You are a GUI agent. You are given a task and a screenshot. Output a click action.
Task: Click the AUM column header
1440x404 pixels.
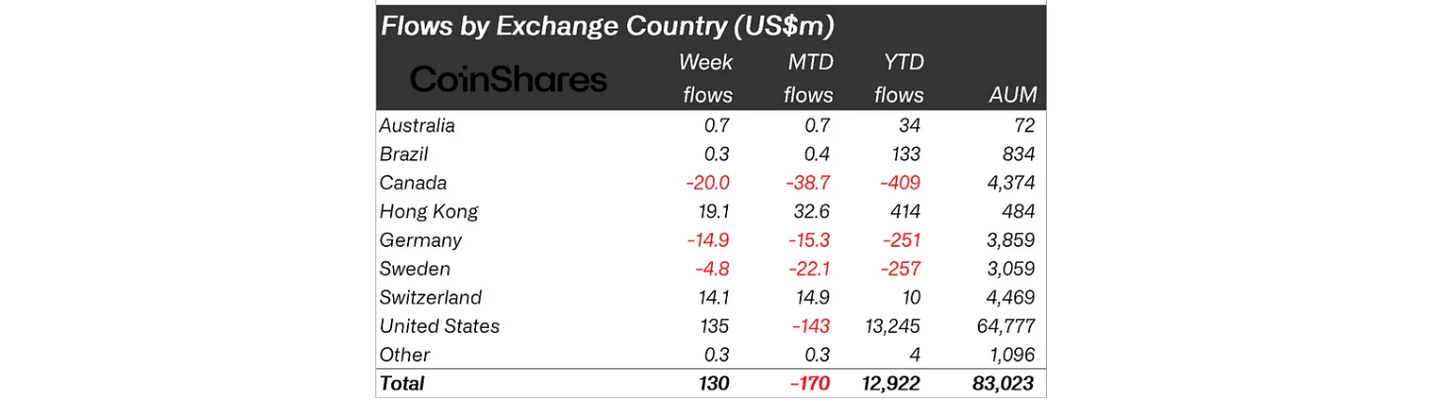[1011, 95]
